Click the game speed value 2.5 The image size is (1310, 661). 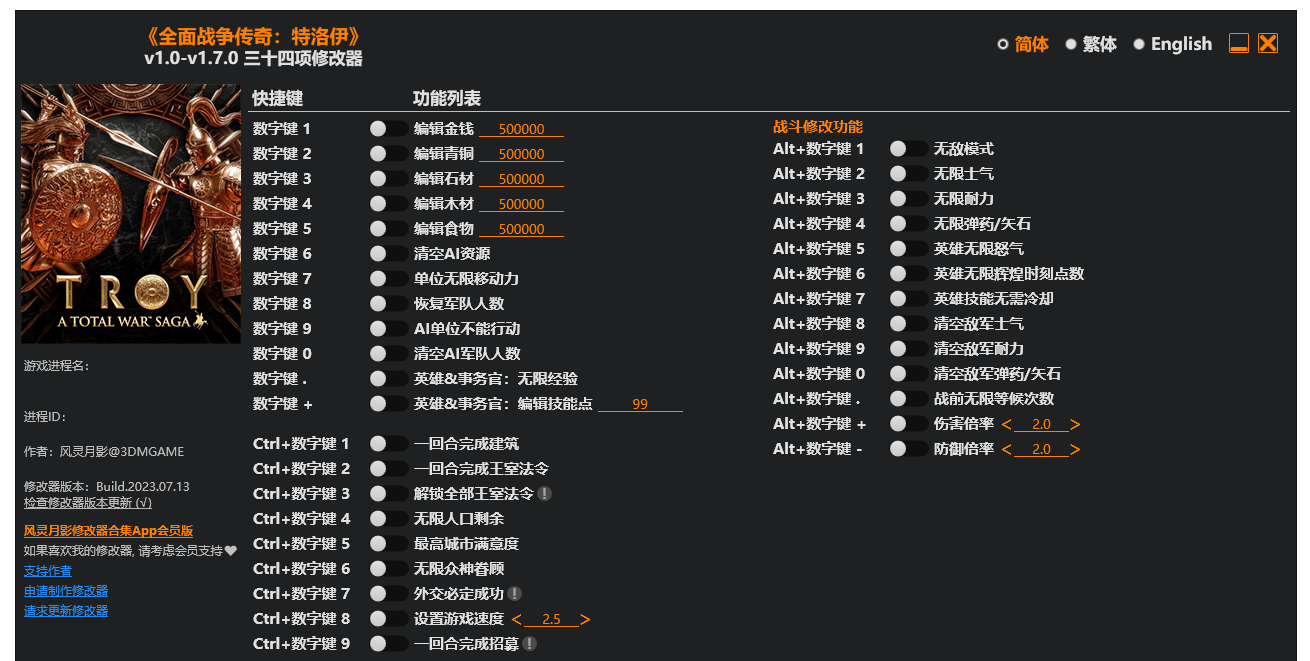[x=551, y=620]
